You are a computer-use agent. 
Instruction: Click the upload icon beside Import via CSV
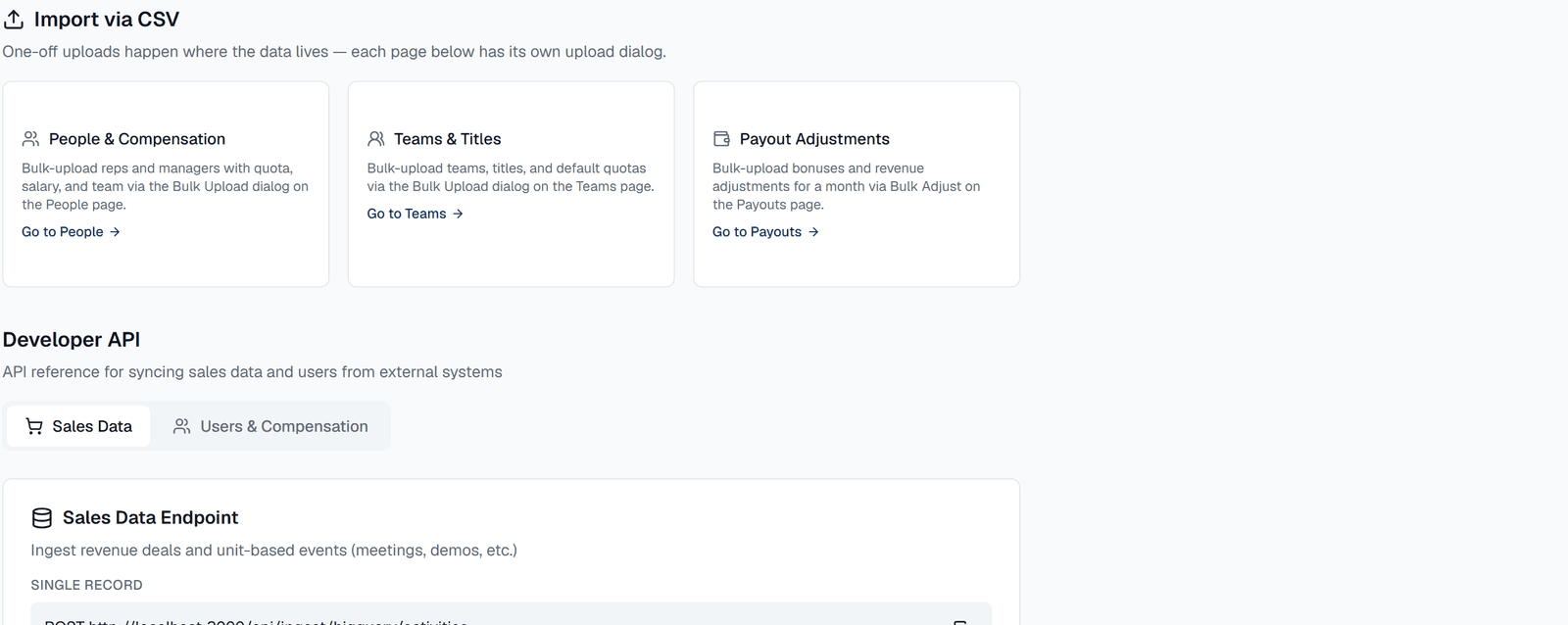pyautogui.click(x=14, y=20)
